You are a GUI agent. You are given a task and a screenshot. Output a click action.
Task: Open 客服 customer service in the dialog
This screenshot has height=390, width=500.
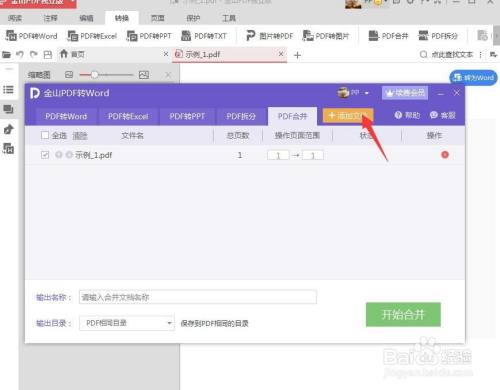click(443, 115)
